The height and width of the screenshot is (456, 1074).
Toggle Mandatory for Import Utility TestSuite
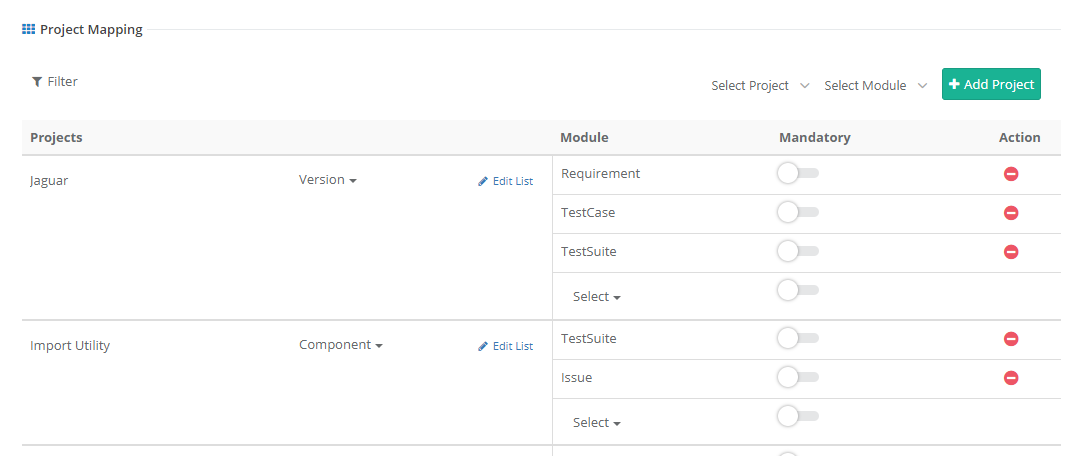point(798,338)
